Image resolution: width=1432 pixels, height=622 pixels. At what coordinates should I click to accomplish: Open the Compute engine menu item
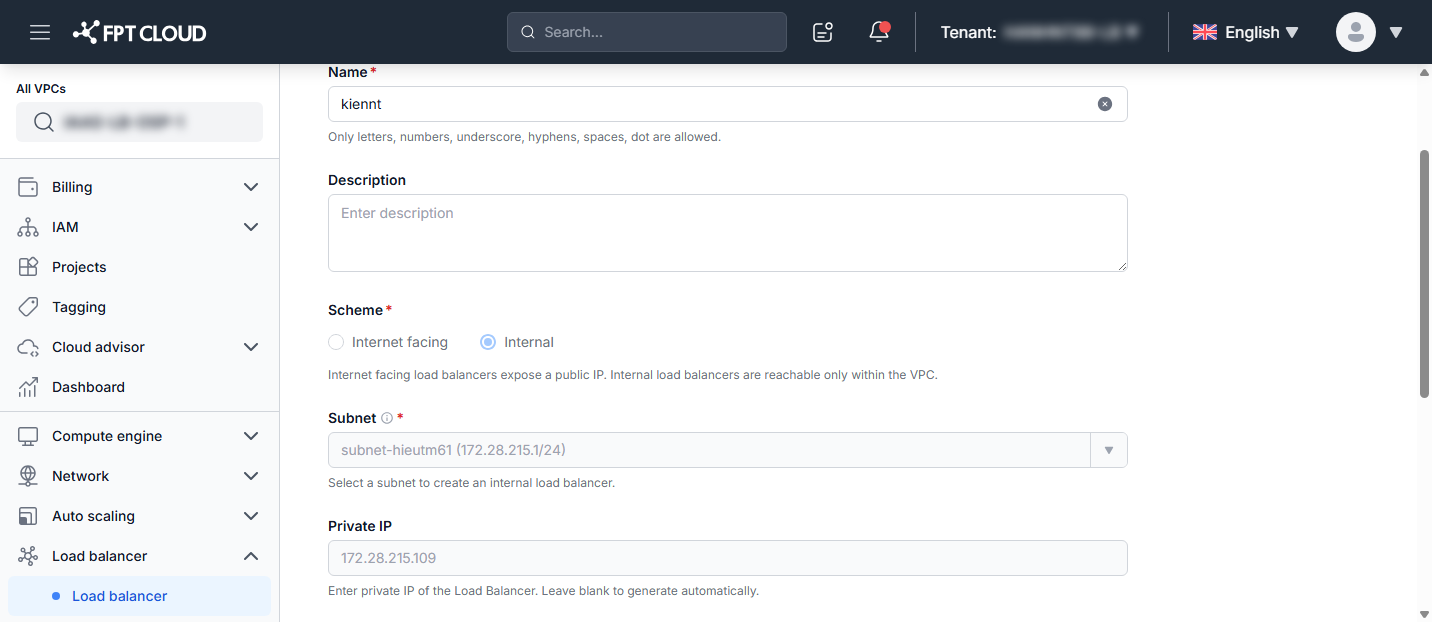(x=139, y=436)
